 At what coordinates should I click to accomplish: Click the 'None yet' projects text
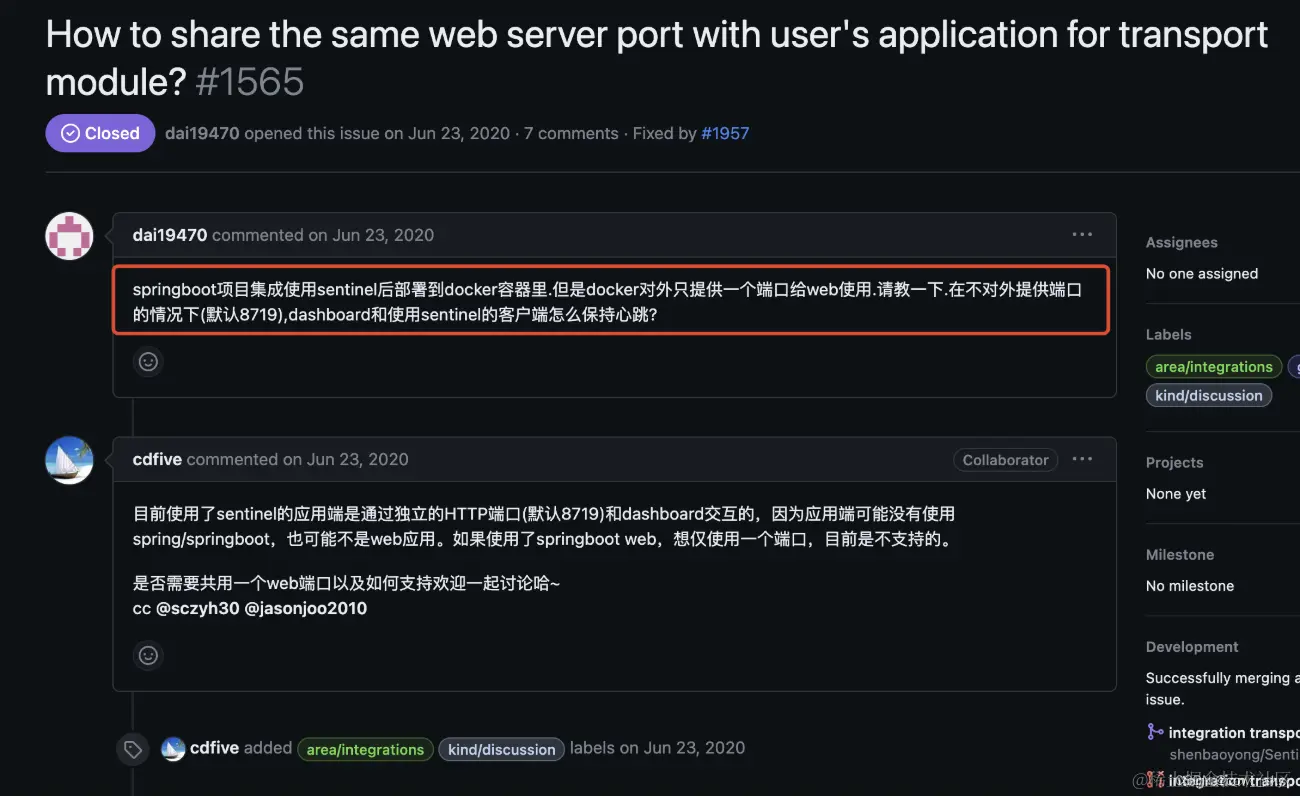click(x=1176, y=493)
